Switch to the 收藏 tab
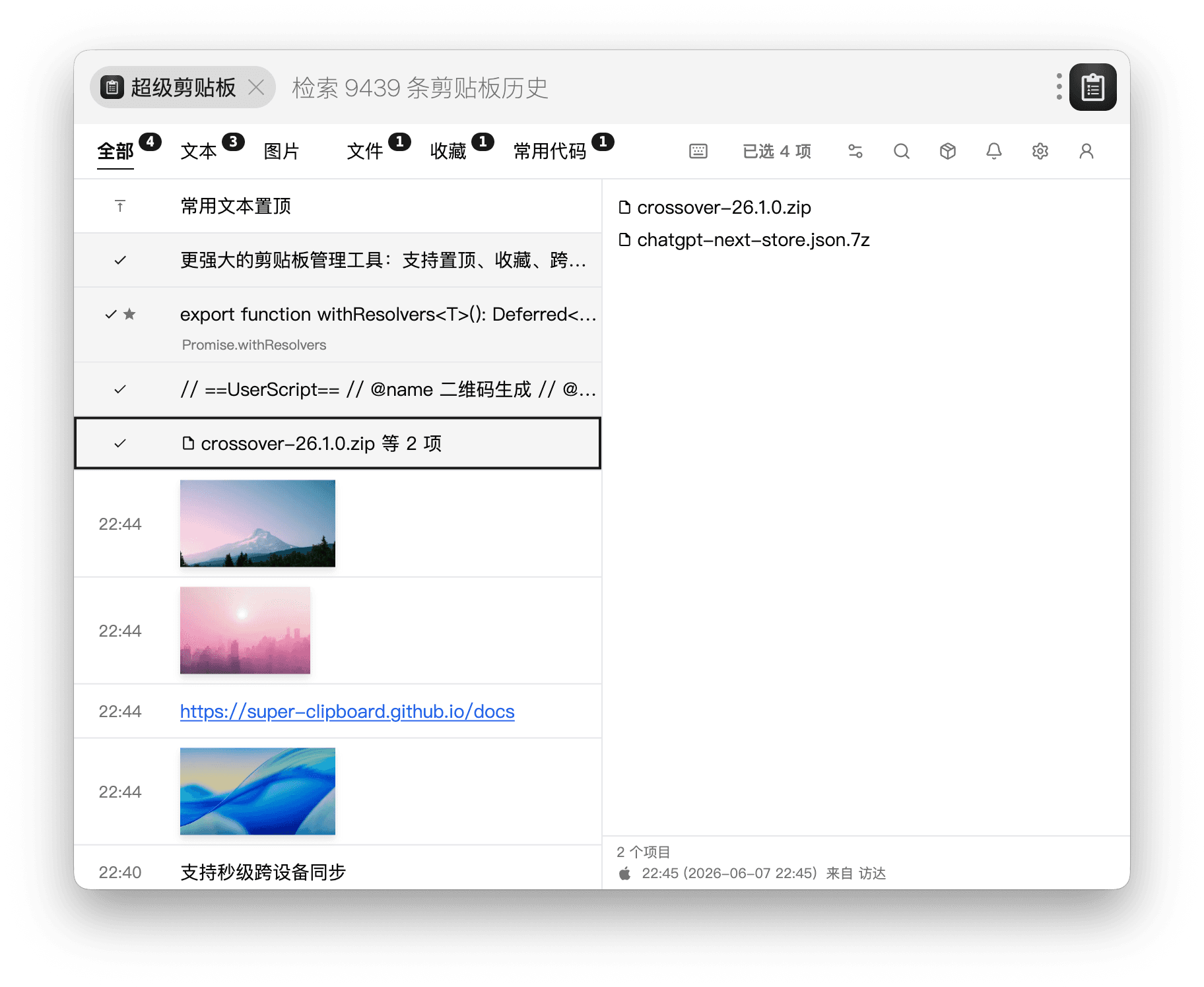This screenshot has width=1204, height=987. coord(448,152)
